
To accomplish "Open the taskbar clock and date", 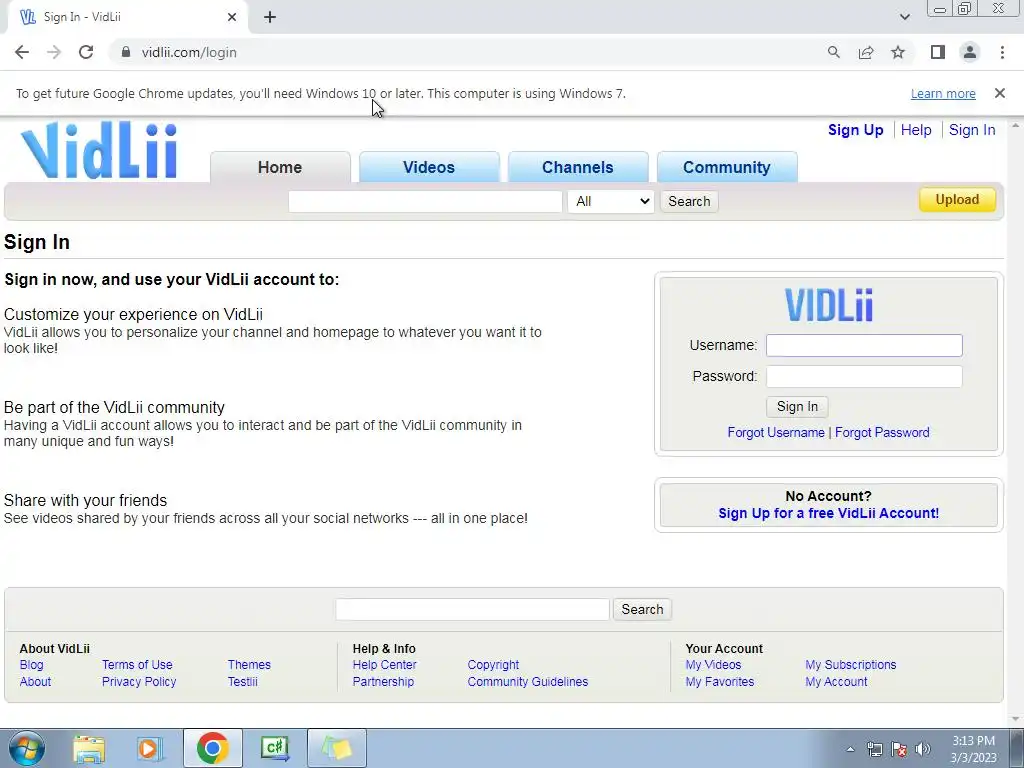I will coord(973,749).
